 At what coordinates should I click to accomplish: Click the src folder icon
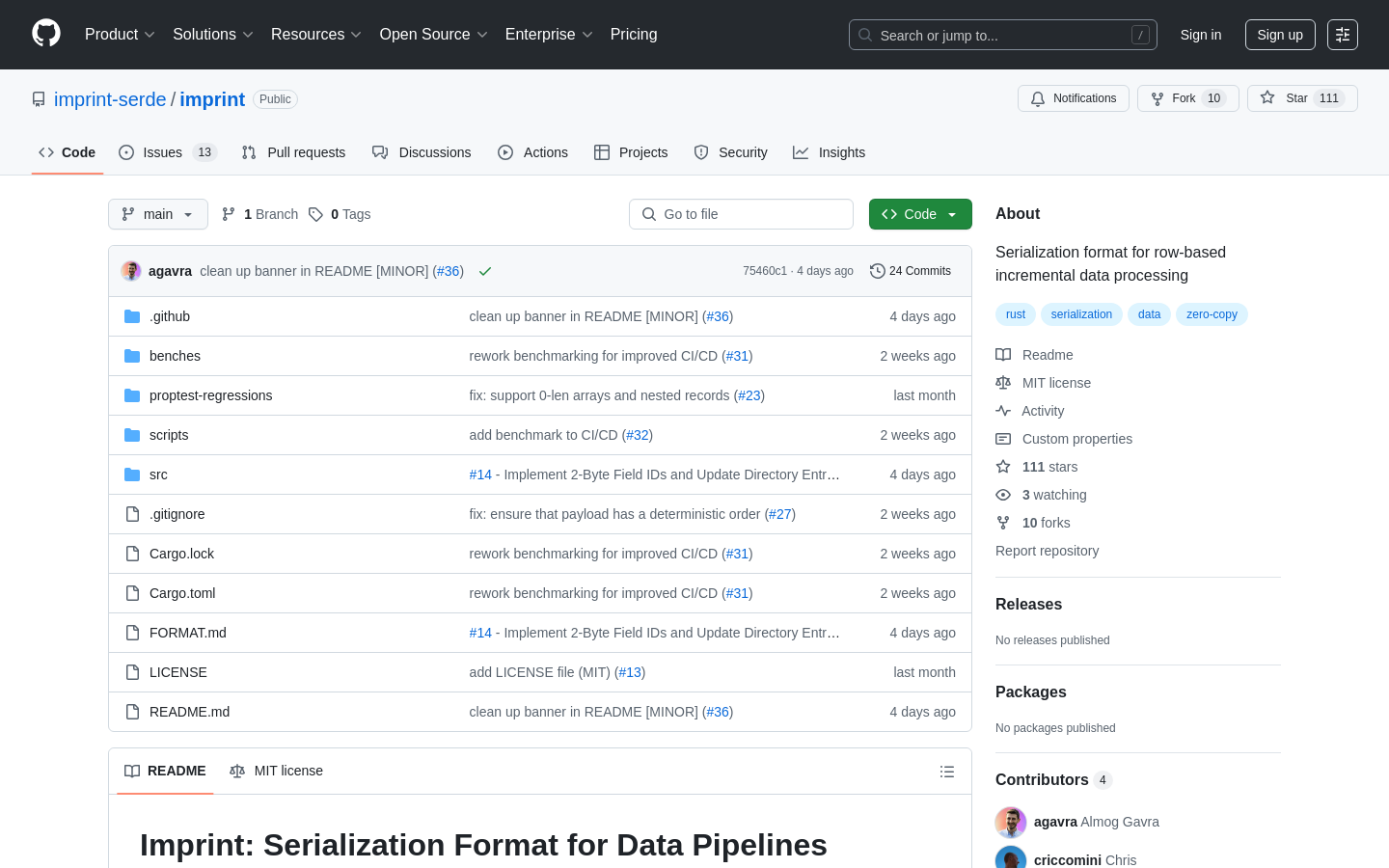tap(132, 475)
